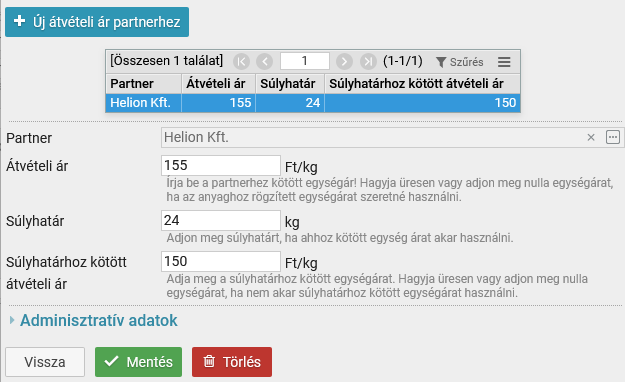Open the Szűrés filter
Image resolution: width=625 pixels, height=382 pixels.
coord(460,62)
